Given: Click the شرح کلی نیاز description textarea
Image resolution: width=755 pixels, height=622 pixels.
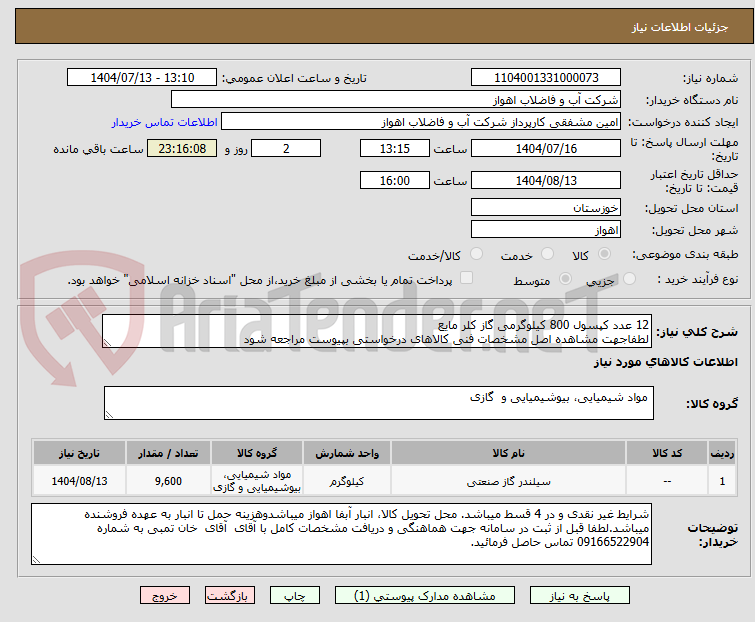Looking at the screenshot, I should [377, 331].
